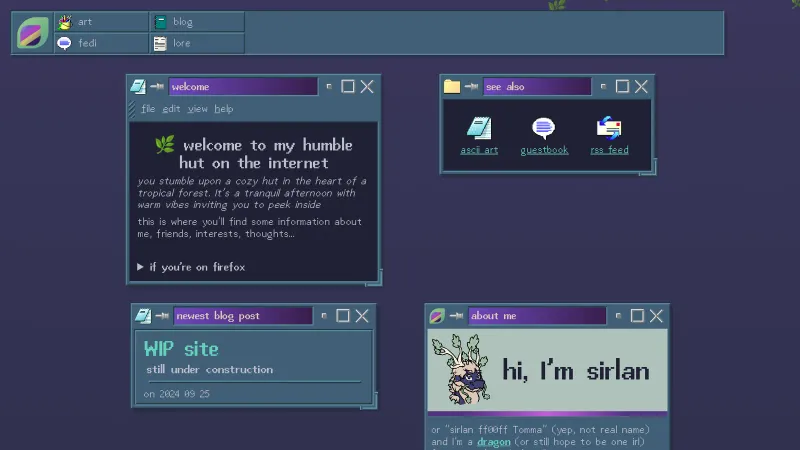Viewport: 800px width, 450px height.
Task: Open the file menu in welcome window
Action: [148, 109]
